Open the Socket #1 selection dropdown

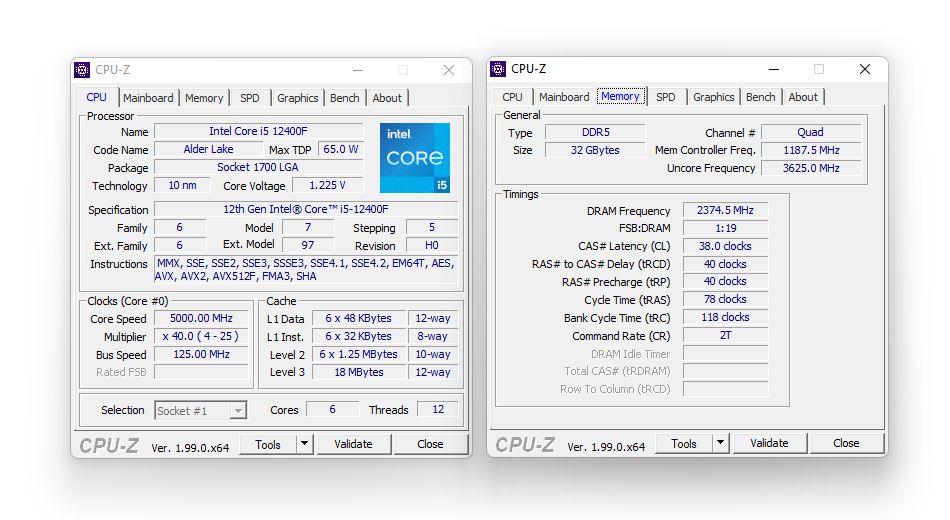(239, 411)
